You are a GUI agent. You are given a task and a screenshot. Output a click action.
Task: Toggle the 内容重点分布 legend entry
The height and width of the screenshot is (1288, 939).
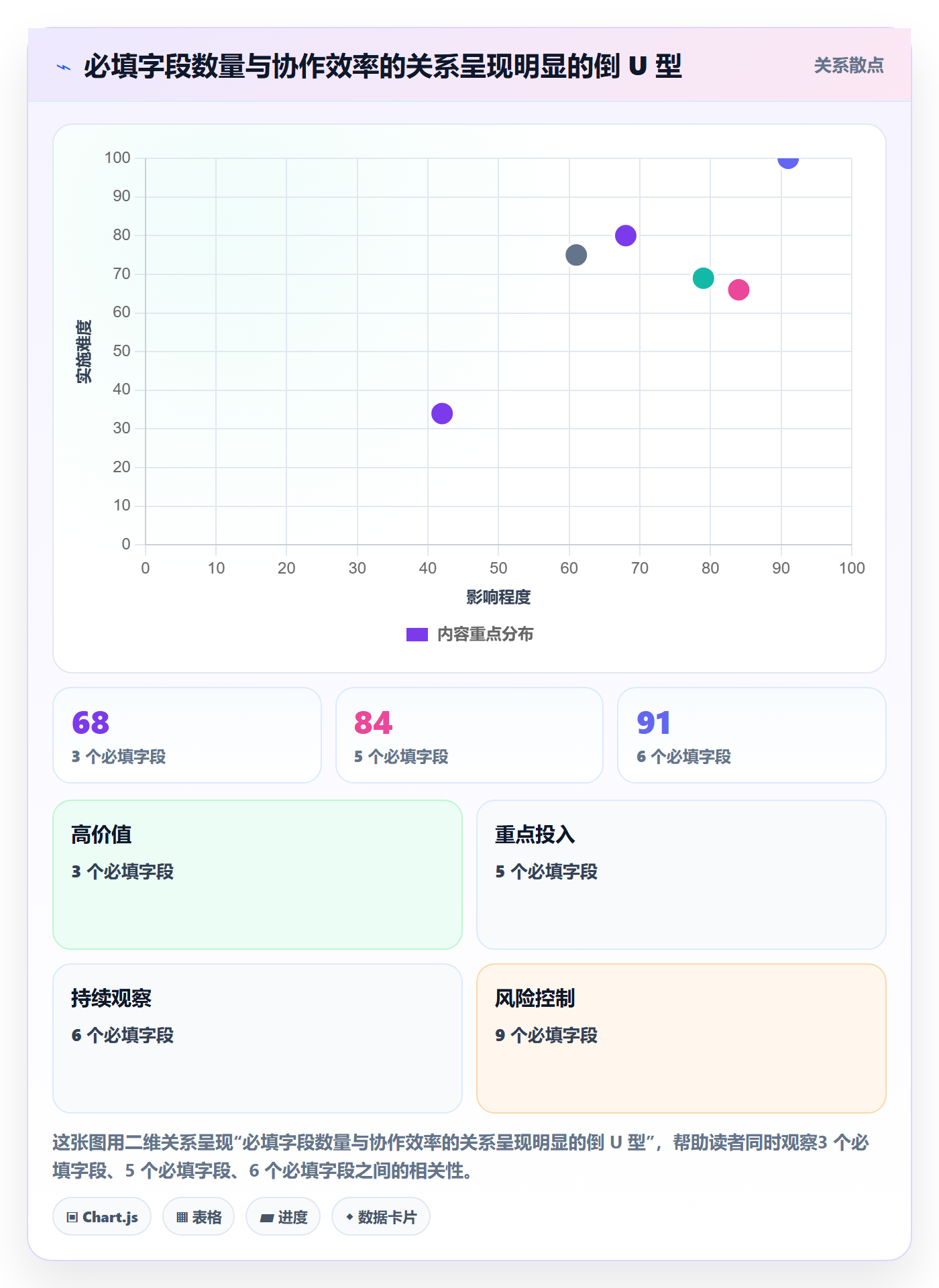coord(469,634)
